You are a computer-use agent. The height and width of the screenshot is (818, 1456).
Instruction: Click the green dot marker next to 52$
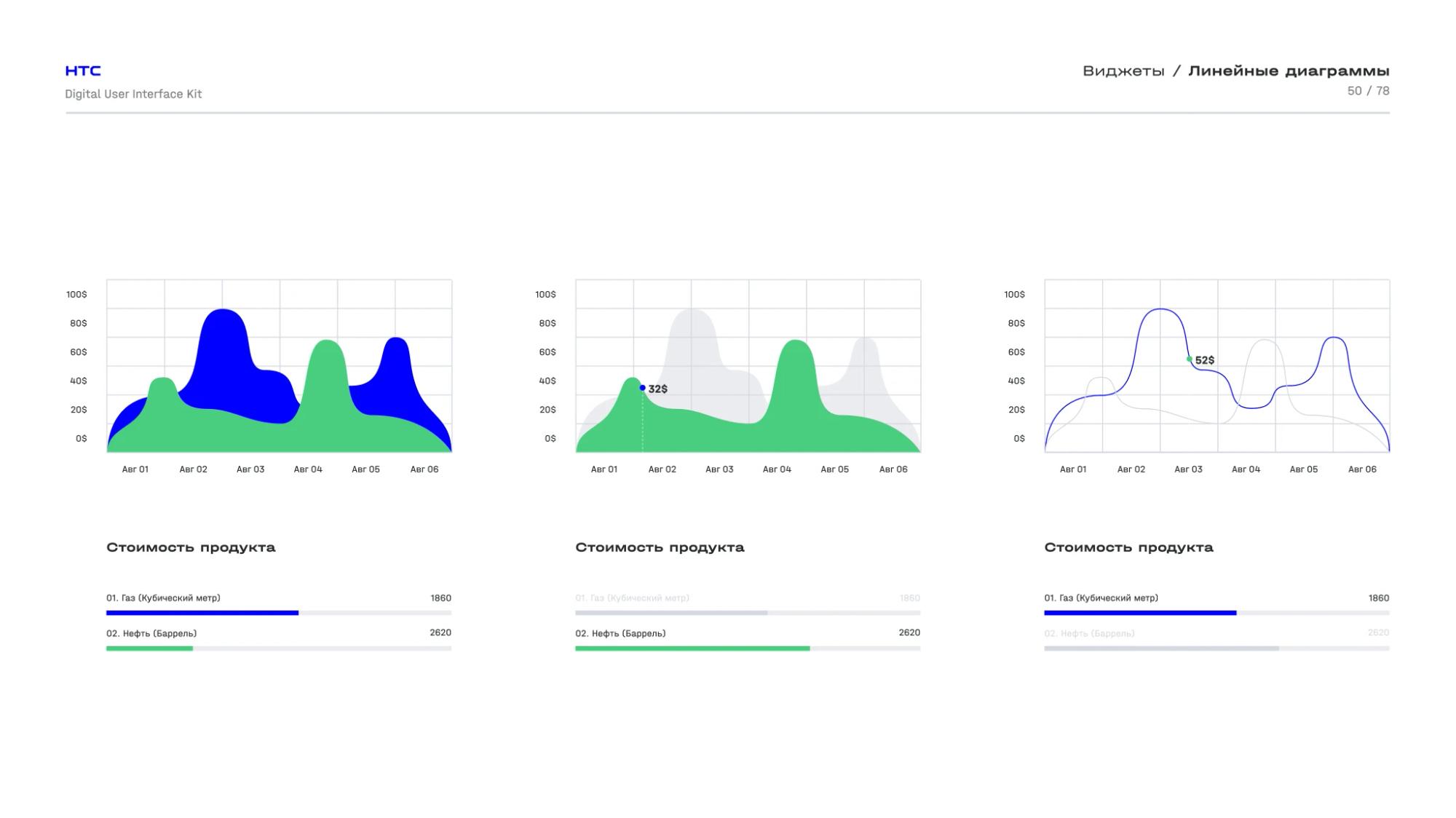click(1189, 359)
